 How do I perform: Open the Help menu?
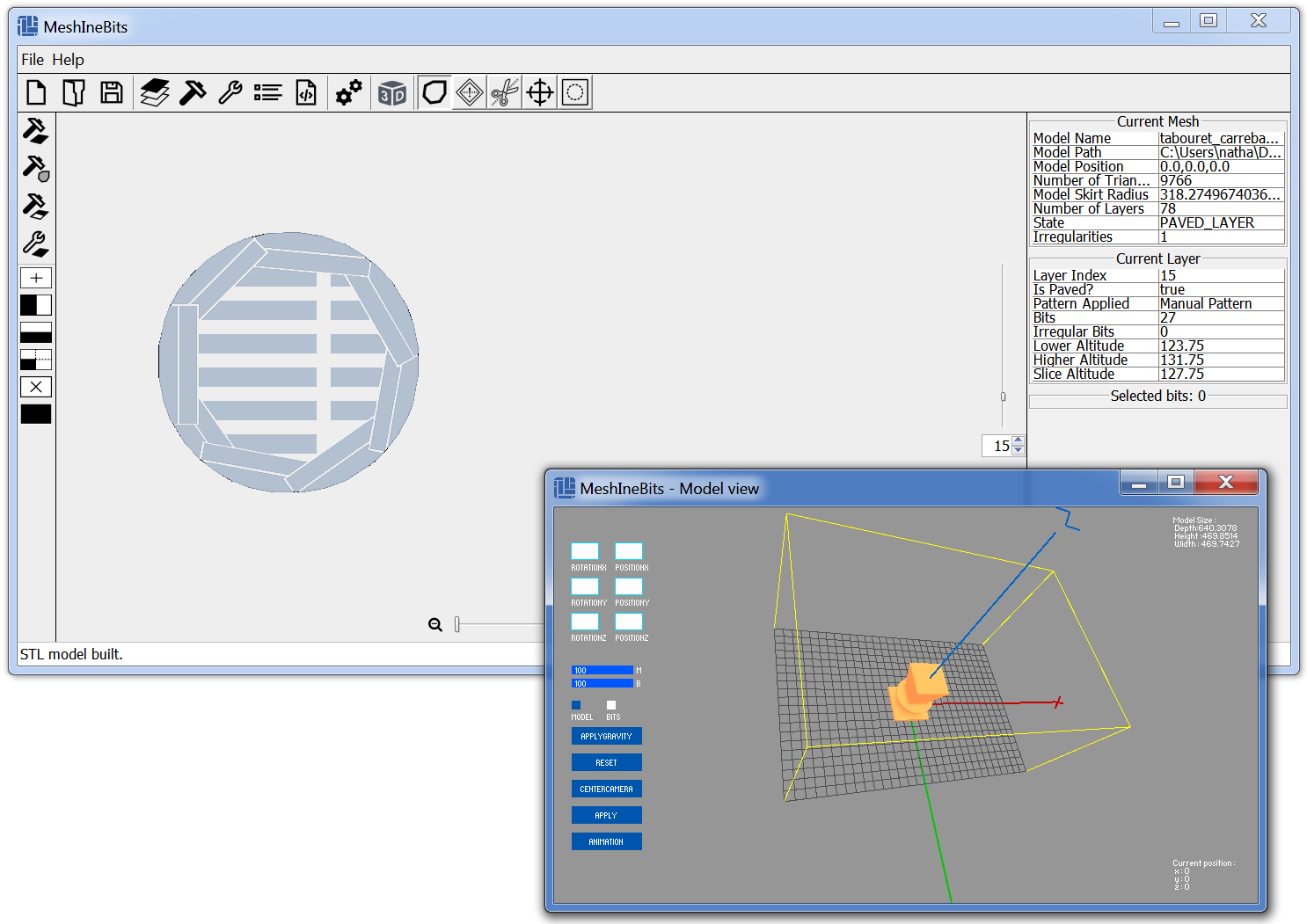point(68,60)
